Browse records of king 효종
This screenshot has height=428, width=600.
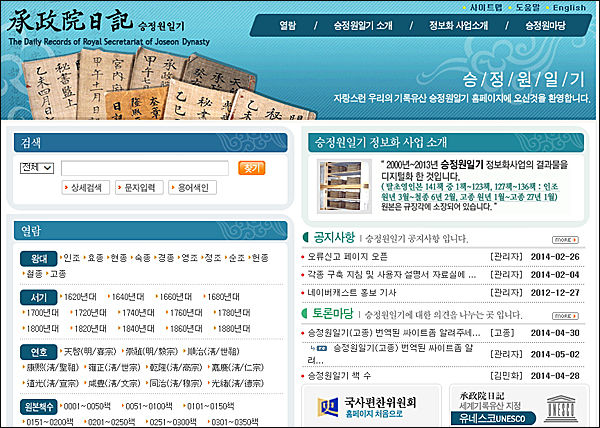pos(95,258)
